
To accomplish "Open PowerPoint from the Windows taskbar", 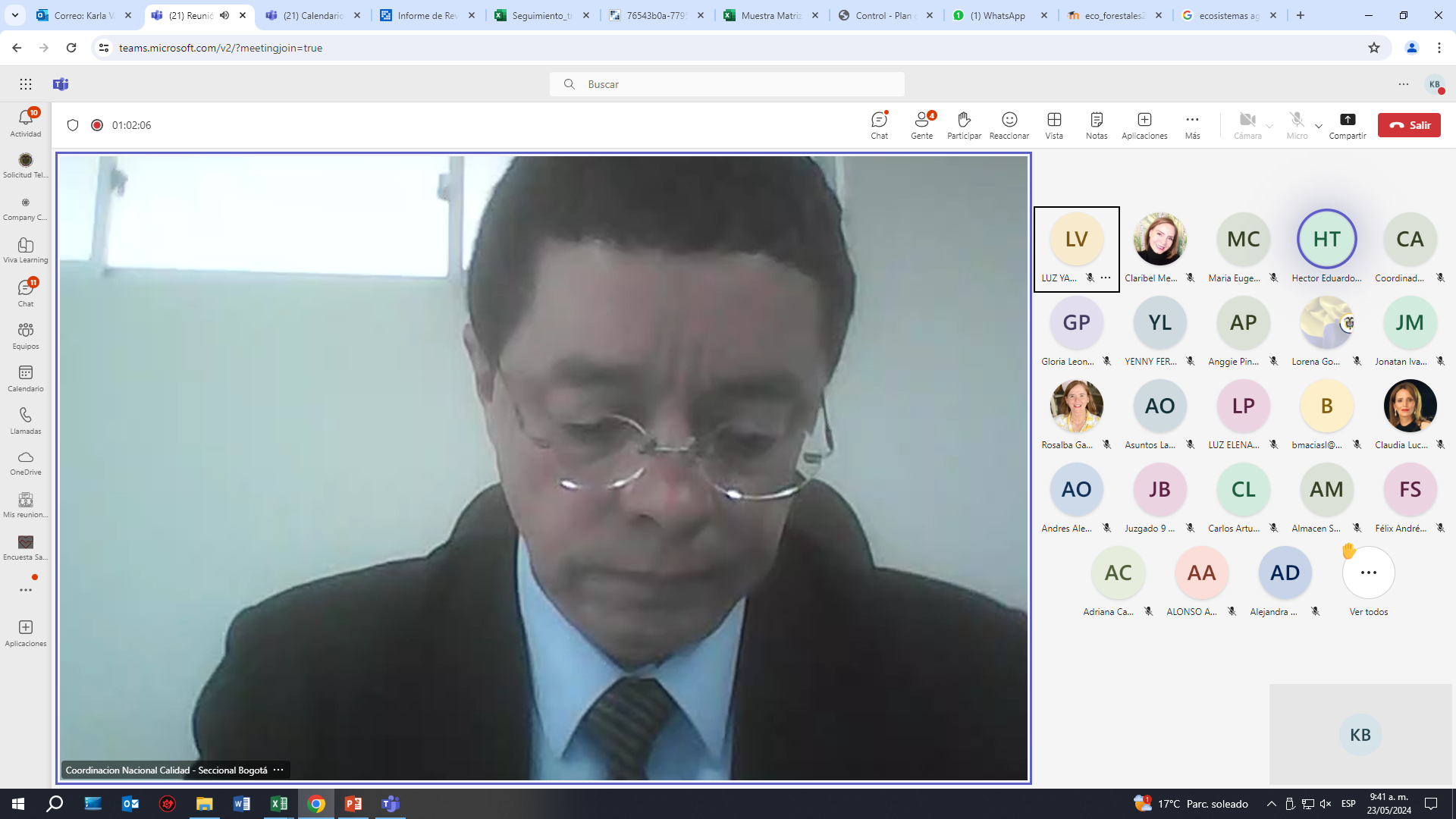I will pyautogui.click(x=353, y=804).
